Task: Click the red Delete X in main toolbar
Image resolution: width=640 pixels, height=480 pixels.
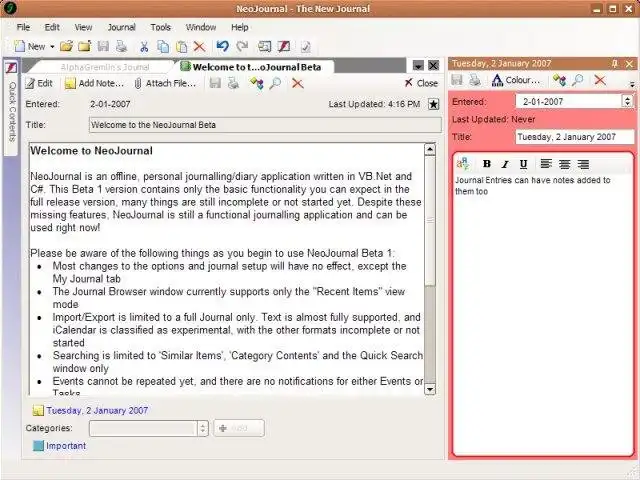Action: tap(199, 47)
